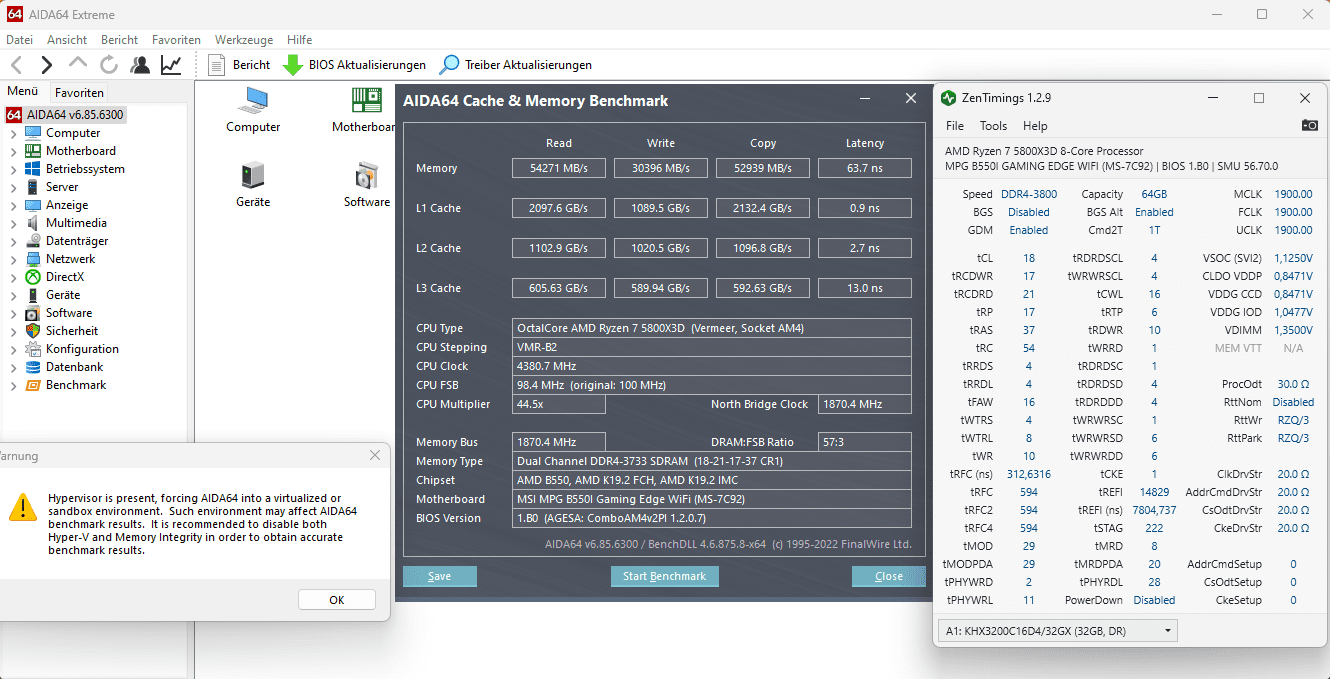Open the graph chart toolbar icon
The height and width of the screenshot is (679, 1330).
point(171,65)
